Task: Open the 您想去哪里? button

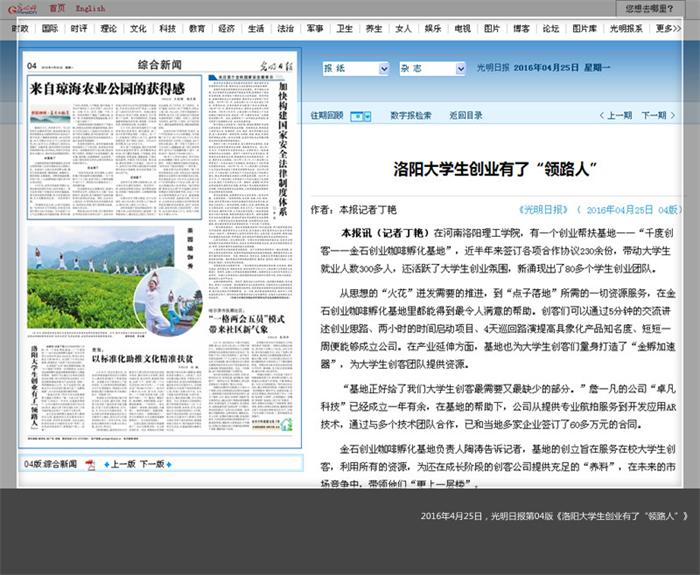Action: [x=649, y=8]
